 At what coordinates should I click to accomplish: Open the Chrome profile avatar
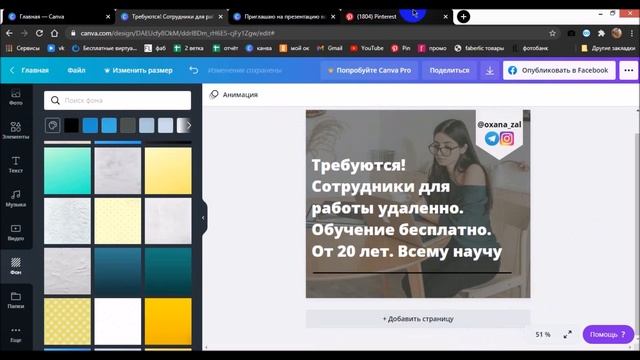pos(617,33)
